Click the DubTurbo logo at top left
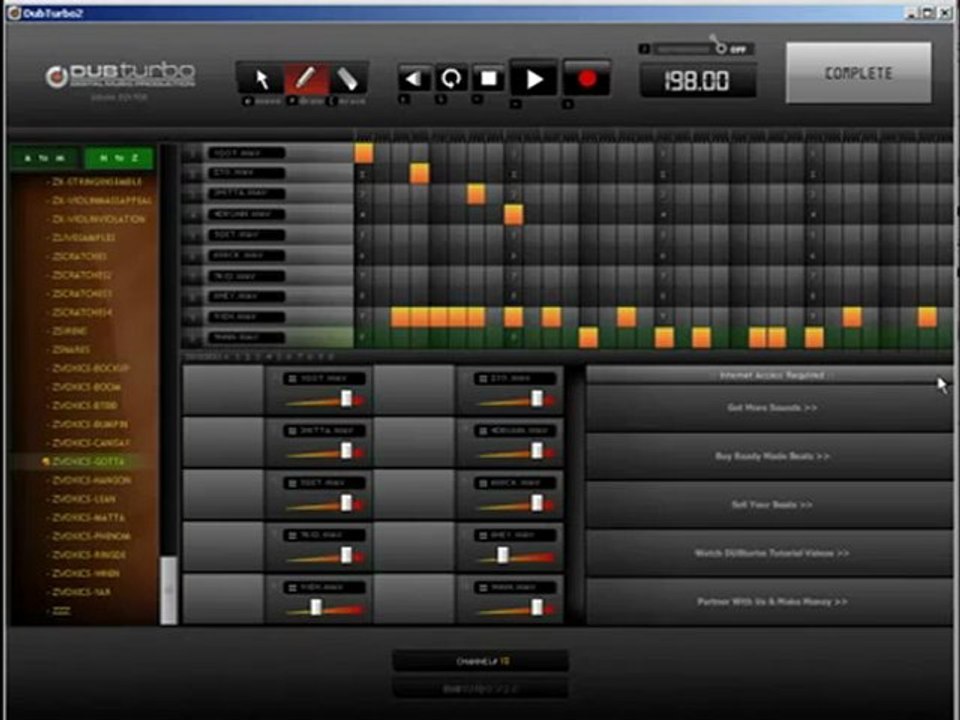The height and width of the screenshot is (720, 960). pyautogui.click(x=120, y=77)
